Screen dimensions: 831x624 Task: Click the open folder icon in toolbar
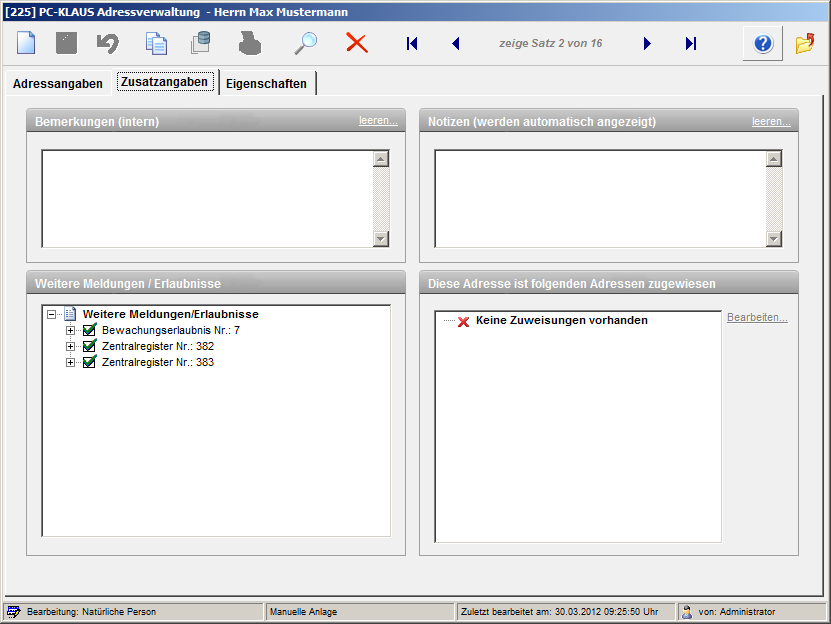click(805, 44)
